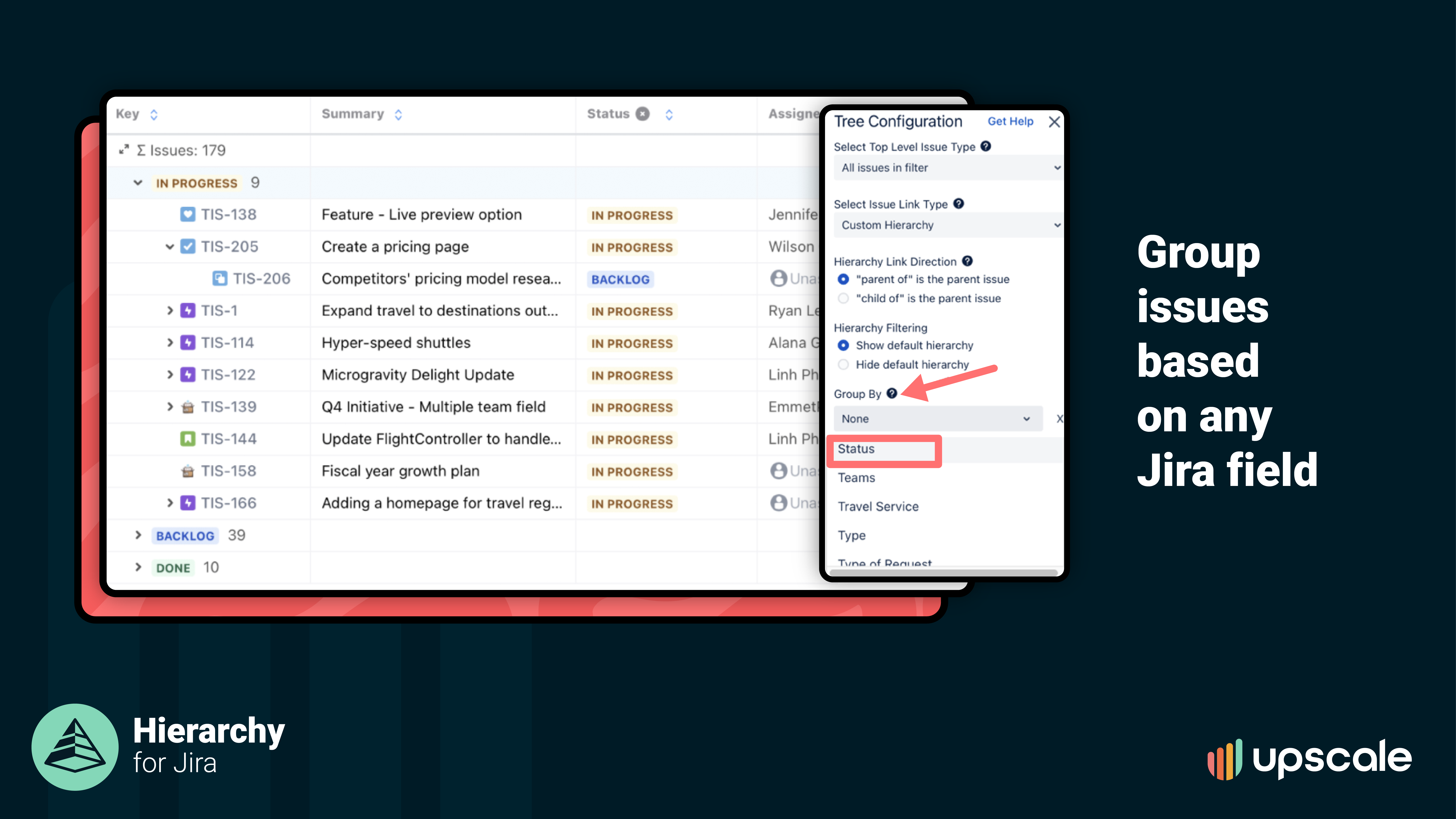This screenshot has width=1456, height=819.
Task: Choose Teams from the Group By list
Action: (857, 478)
